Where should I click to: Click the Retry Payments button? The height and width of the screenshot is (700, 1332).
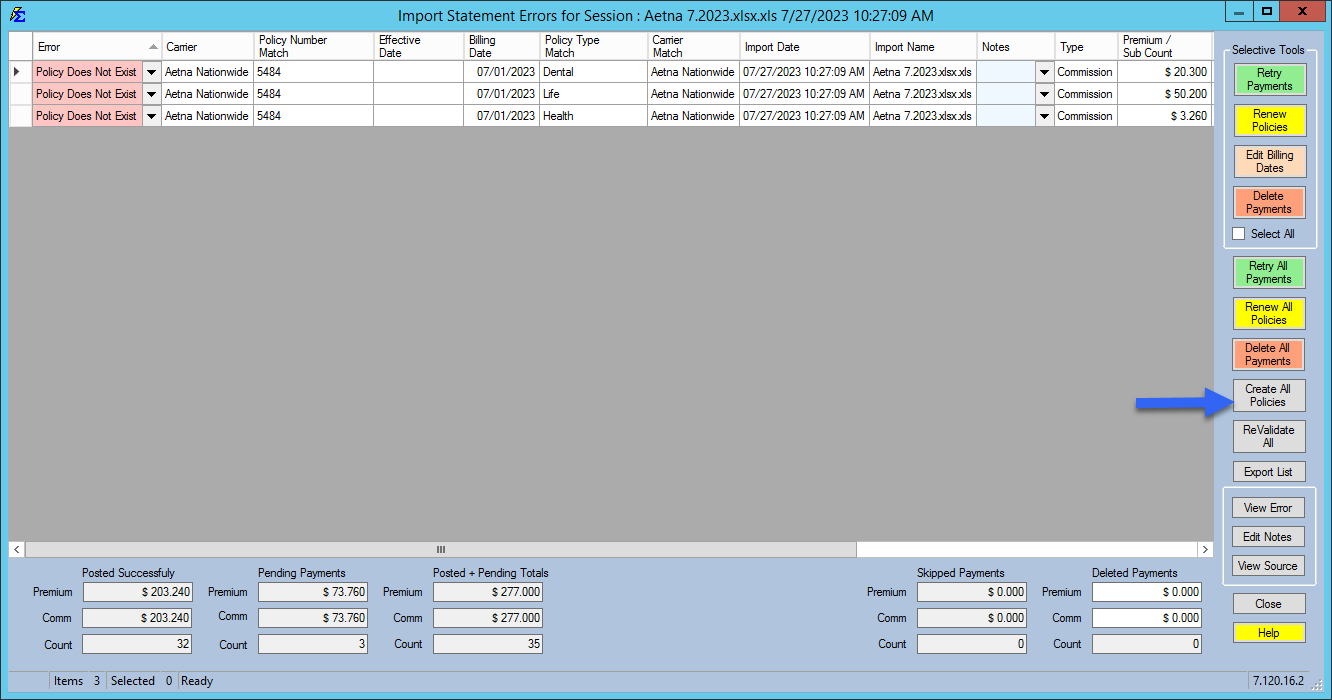pyautogui.click(x=1269, y=80)
